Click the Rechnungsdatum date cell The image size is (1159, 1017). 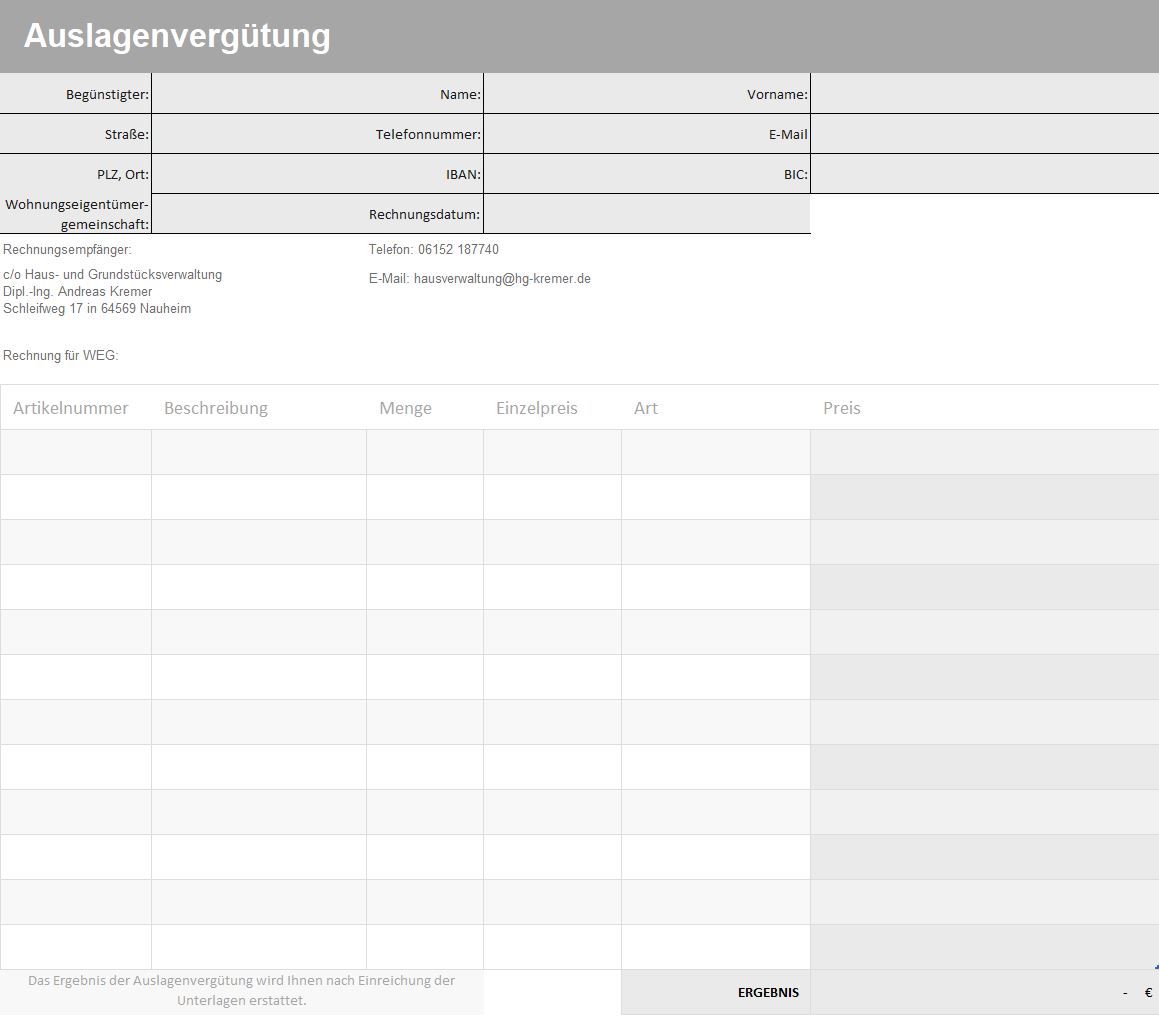pos(646,214)
